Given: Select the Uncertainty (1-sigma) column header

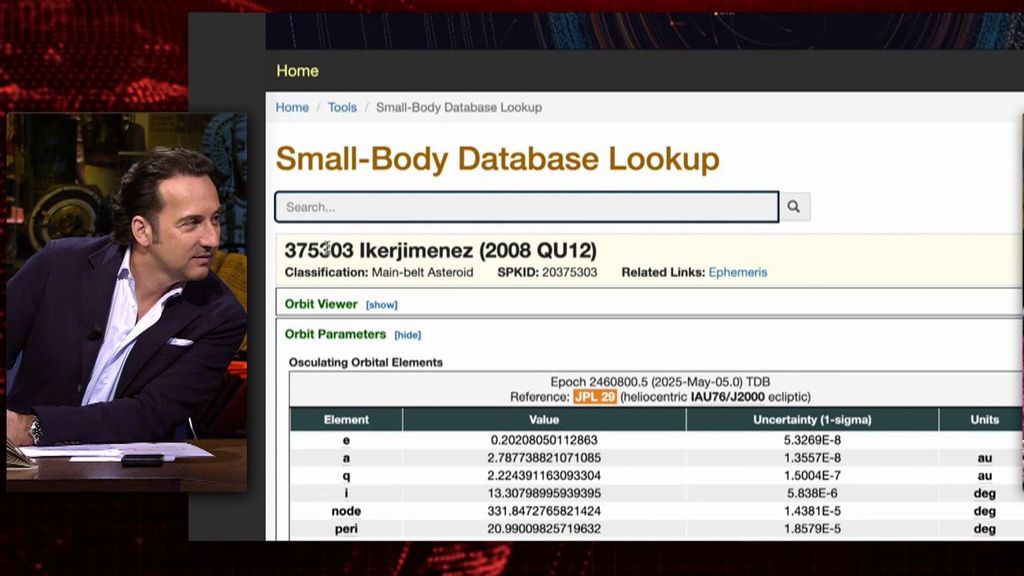Looking at the screenshot, I should point(812,420).
